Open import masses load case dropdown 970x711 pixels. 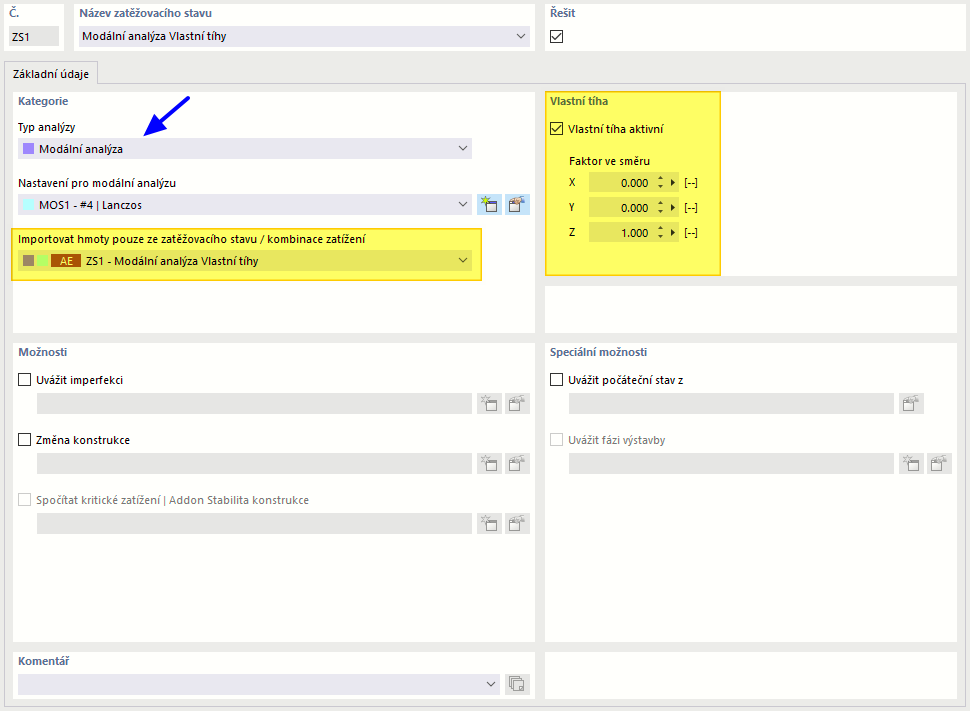pos(245,261)
